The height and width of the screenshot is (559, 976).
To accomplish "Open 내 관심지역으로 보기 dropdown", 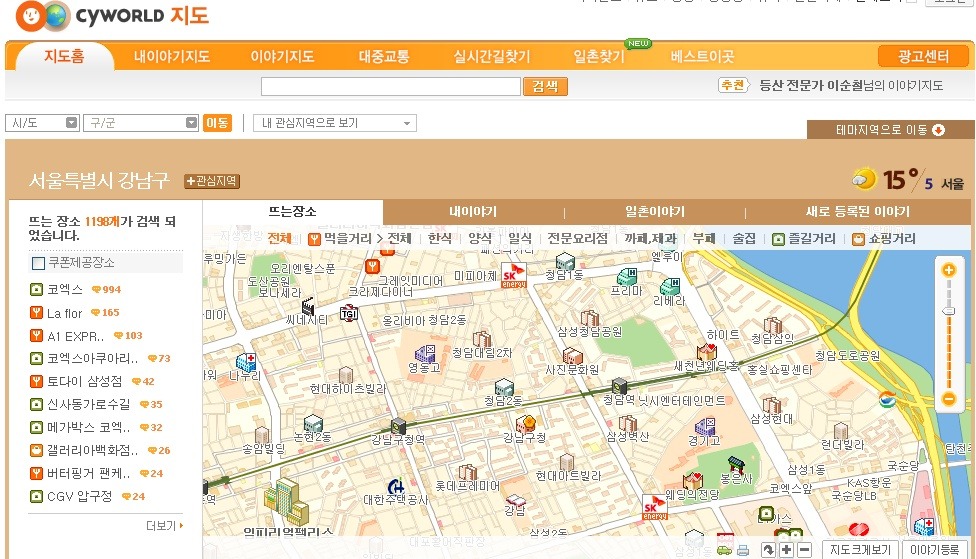I will [x=335, y=123].
